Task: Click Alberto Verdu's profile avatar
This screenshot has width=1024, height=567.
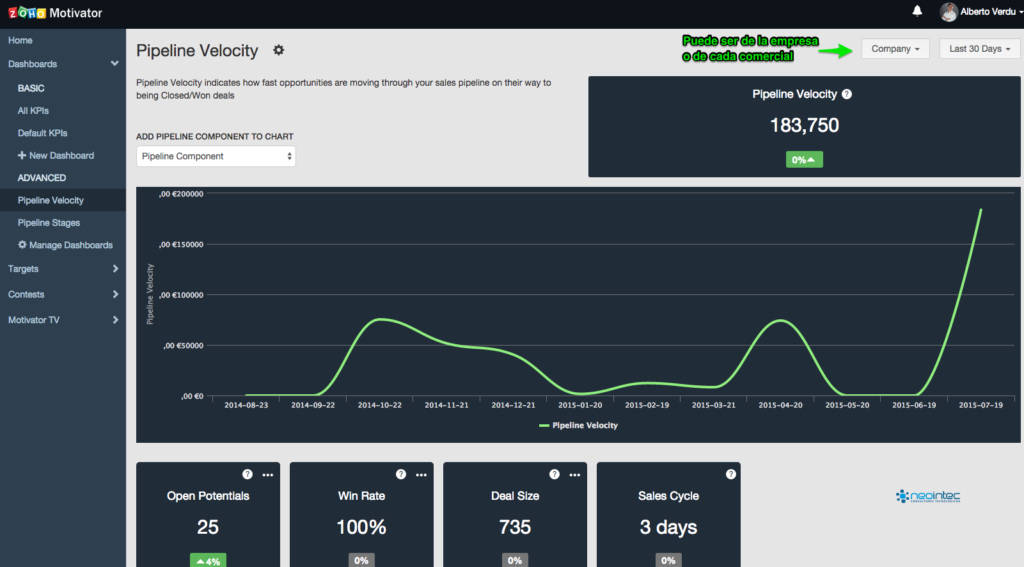Action: pyautogui.click(x=948, y=12)
